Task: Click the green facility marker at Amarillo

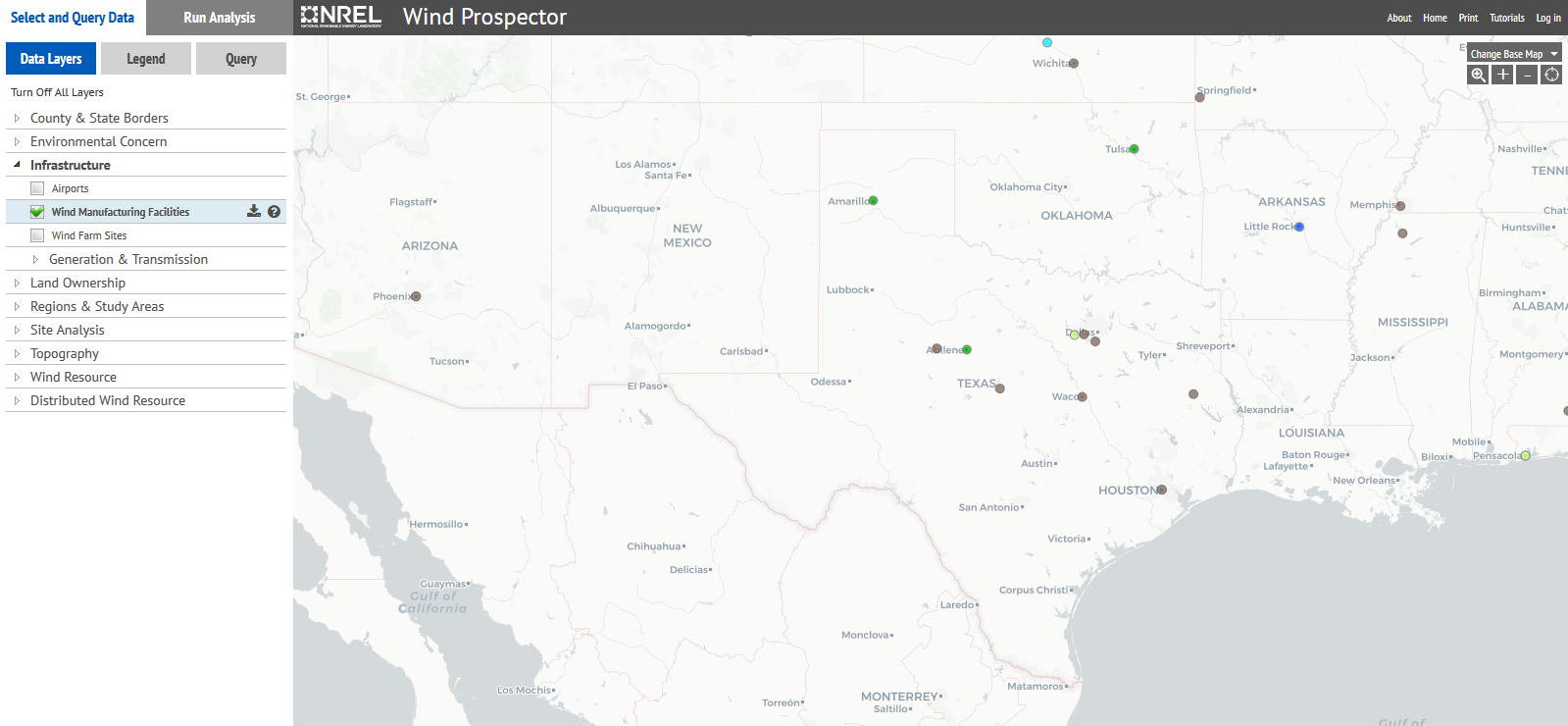Action: (873, 200)
